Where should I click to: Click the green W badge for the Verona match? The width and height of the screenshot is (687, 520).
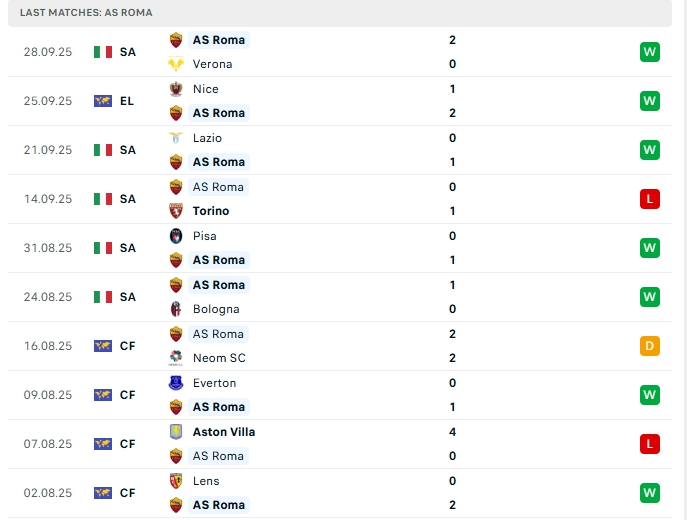point(650,52)
